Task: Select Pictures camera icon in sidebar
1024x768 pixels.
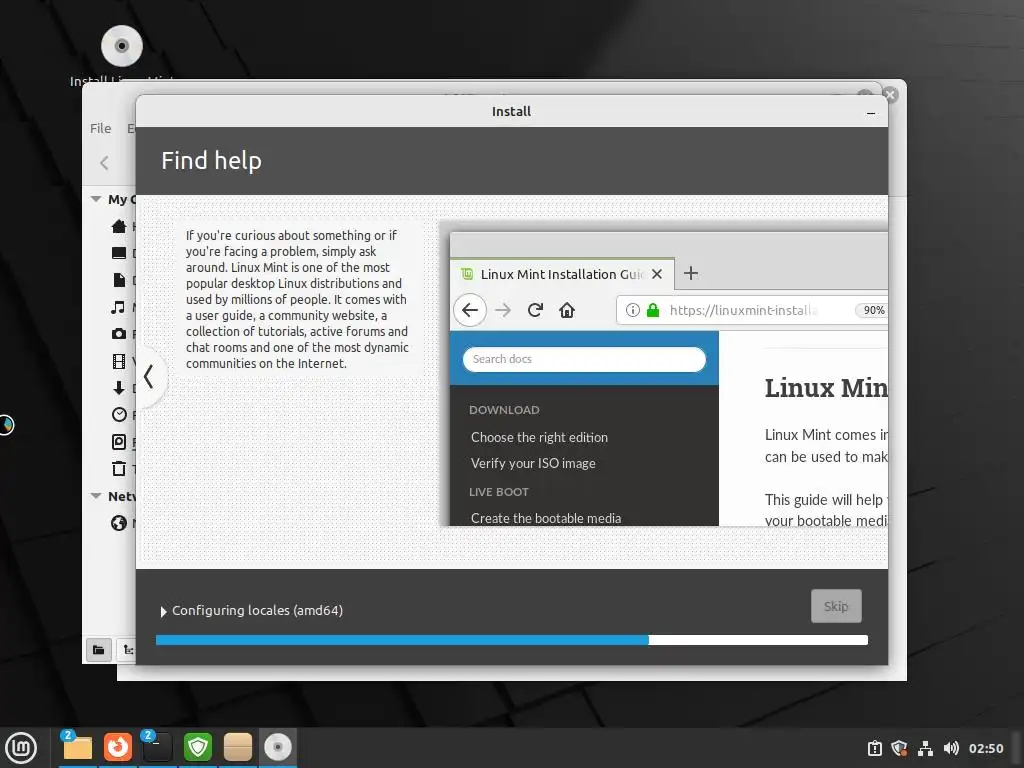Action: [x=119, y=334]
